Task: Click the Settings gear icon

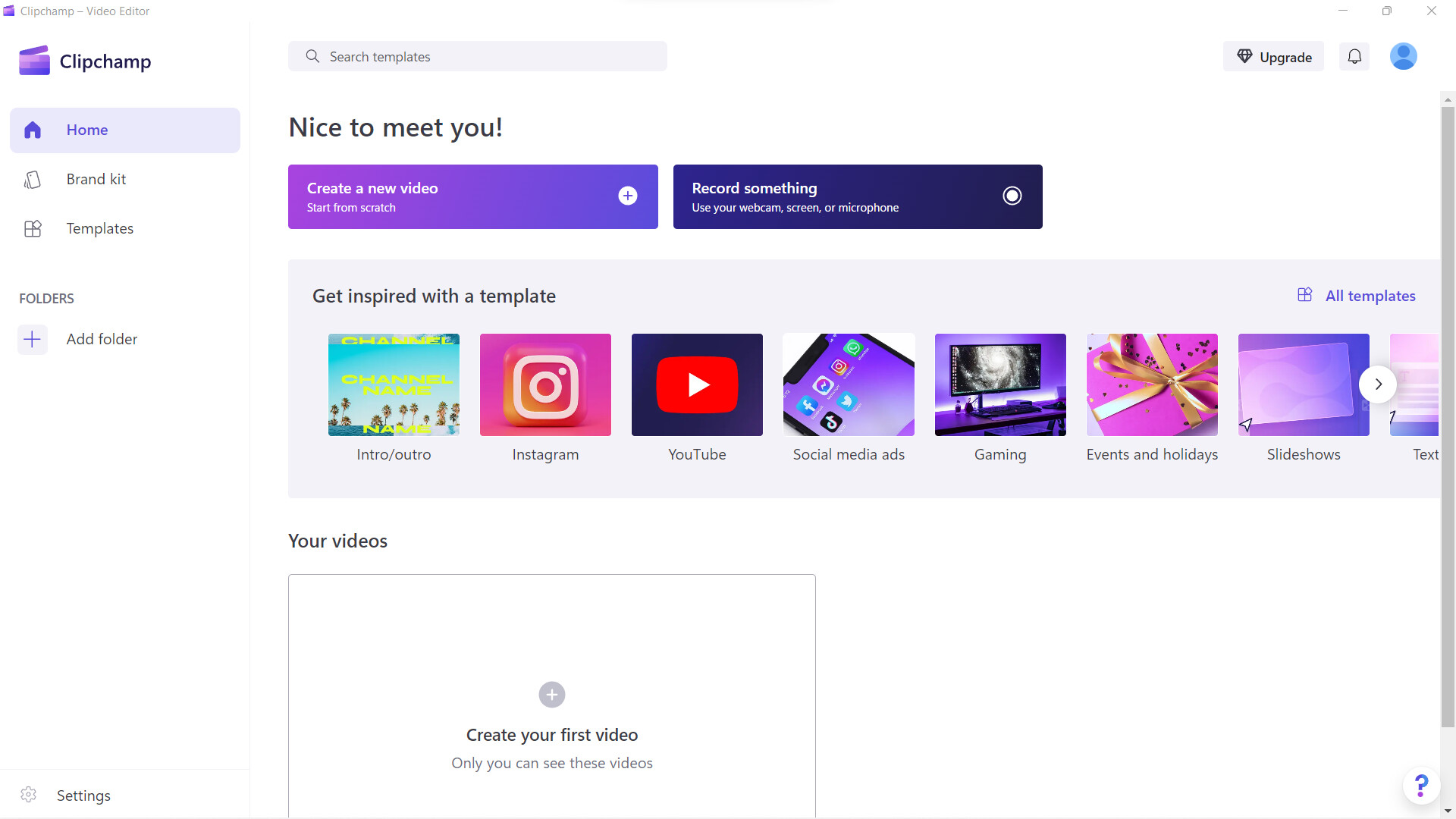Action: coord(29,795)
